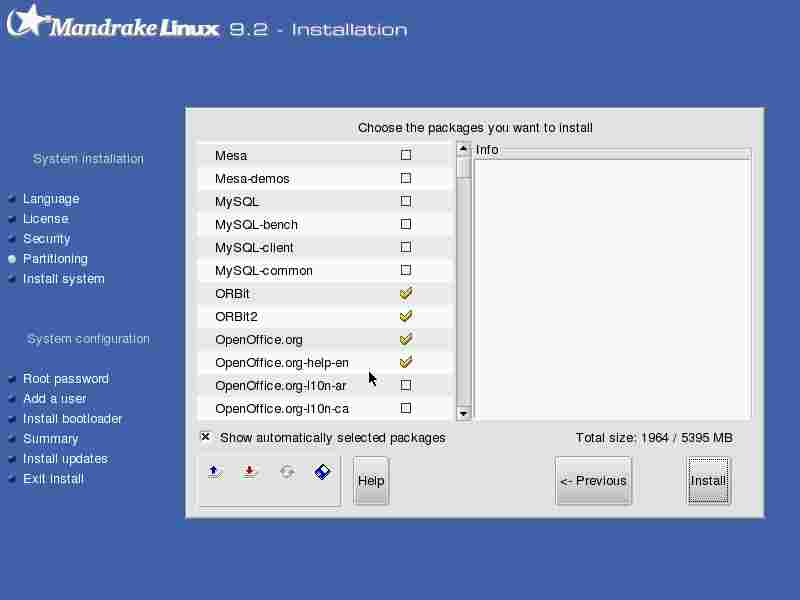The width and height of the screenshot is (800, 600).
Task: Select the Mesa-demos package name
Action: point(252,179)
